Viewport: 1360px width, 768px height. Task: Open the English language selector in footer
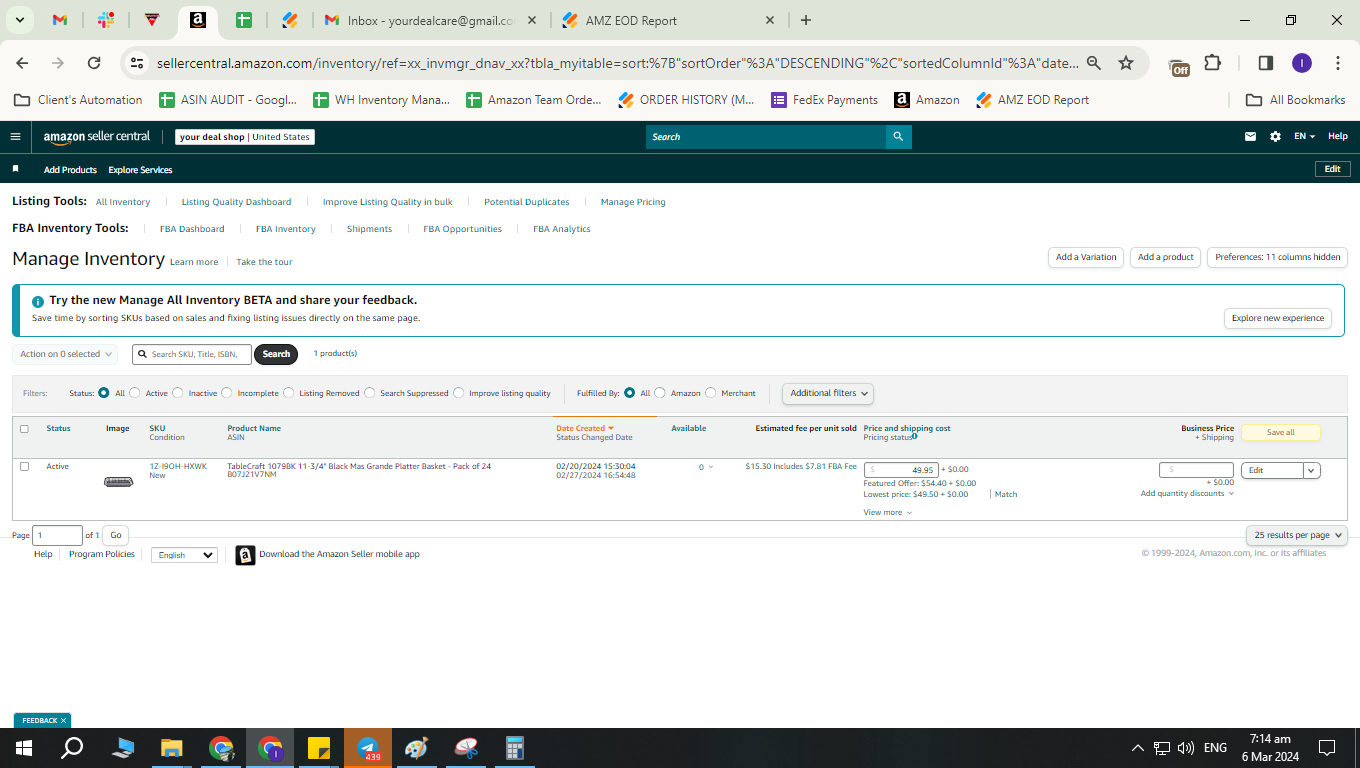184,555
